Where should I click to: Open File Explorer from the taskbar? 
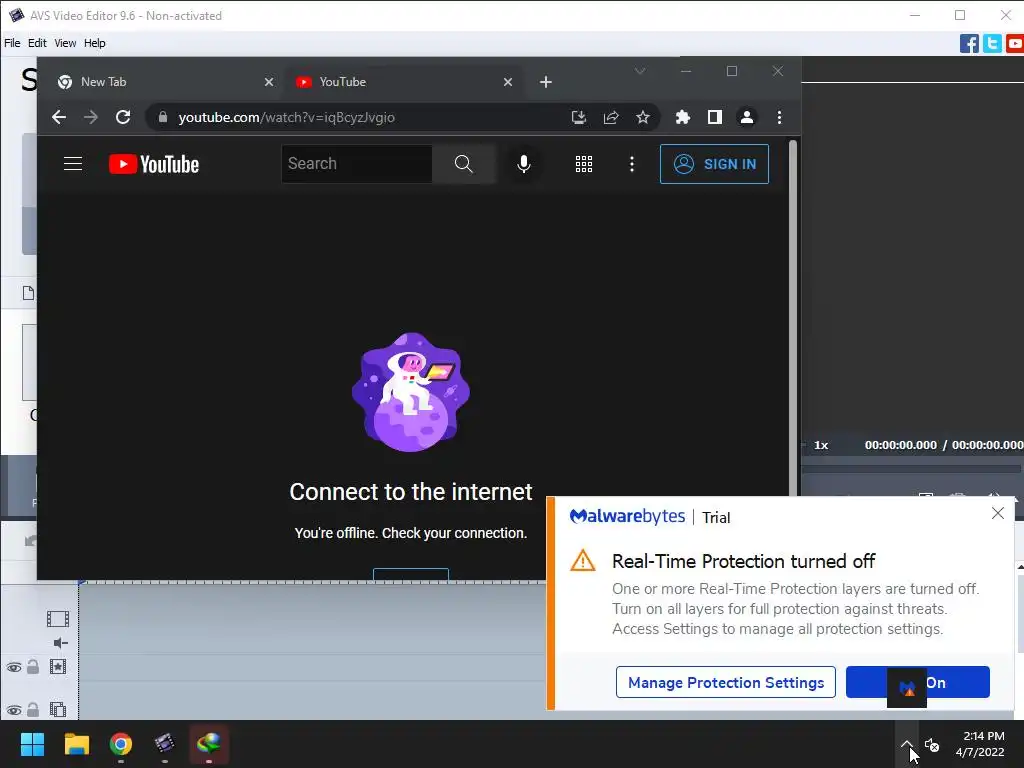click(x=76, y=744)
